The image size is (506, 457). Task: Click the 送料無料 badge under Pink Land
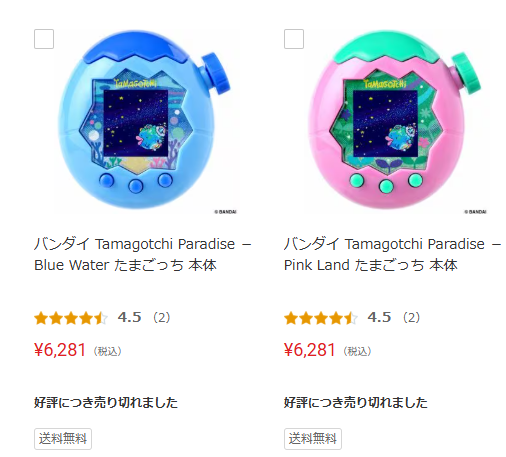click(x=313, y=439)
